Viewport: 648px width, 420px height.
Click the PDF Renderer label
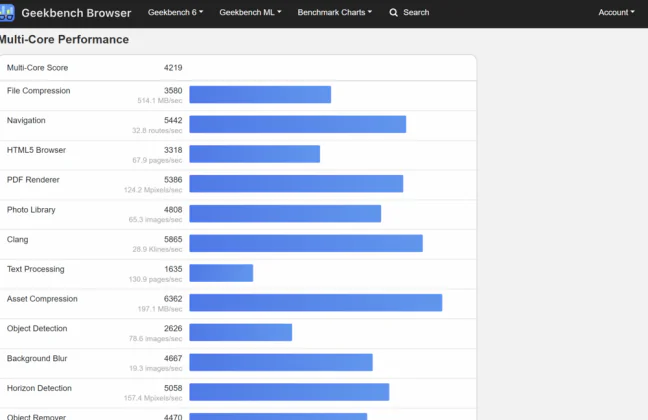coord(33,180)
